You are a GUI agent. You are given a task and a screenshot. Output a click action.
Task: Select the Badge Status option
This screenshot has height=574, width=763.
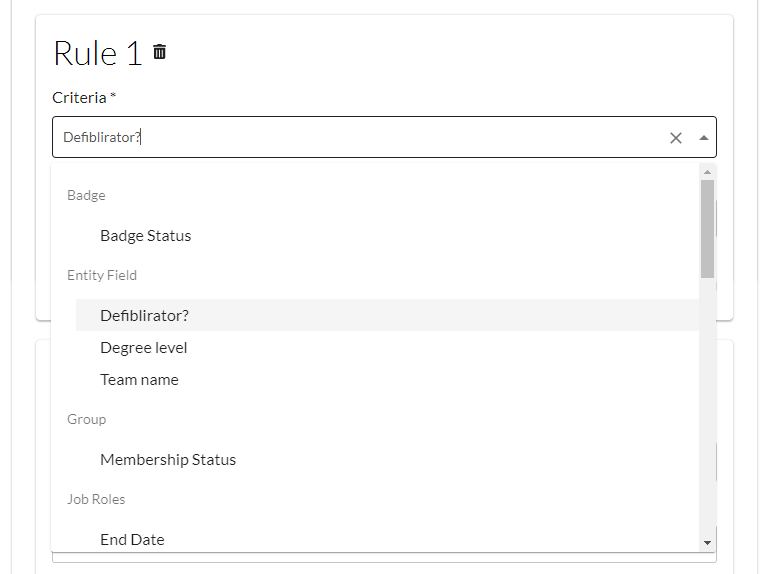click(x=145, y=236)
